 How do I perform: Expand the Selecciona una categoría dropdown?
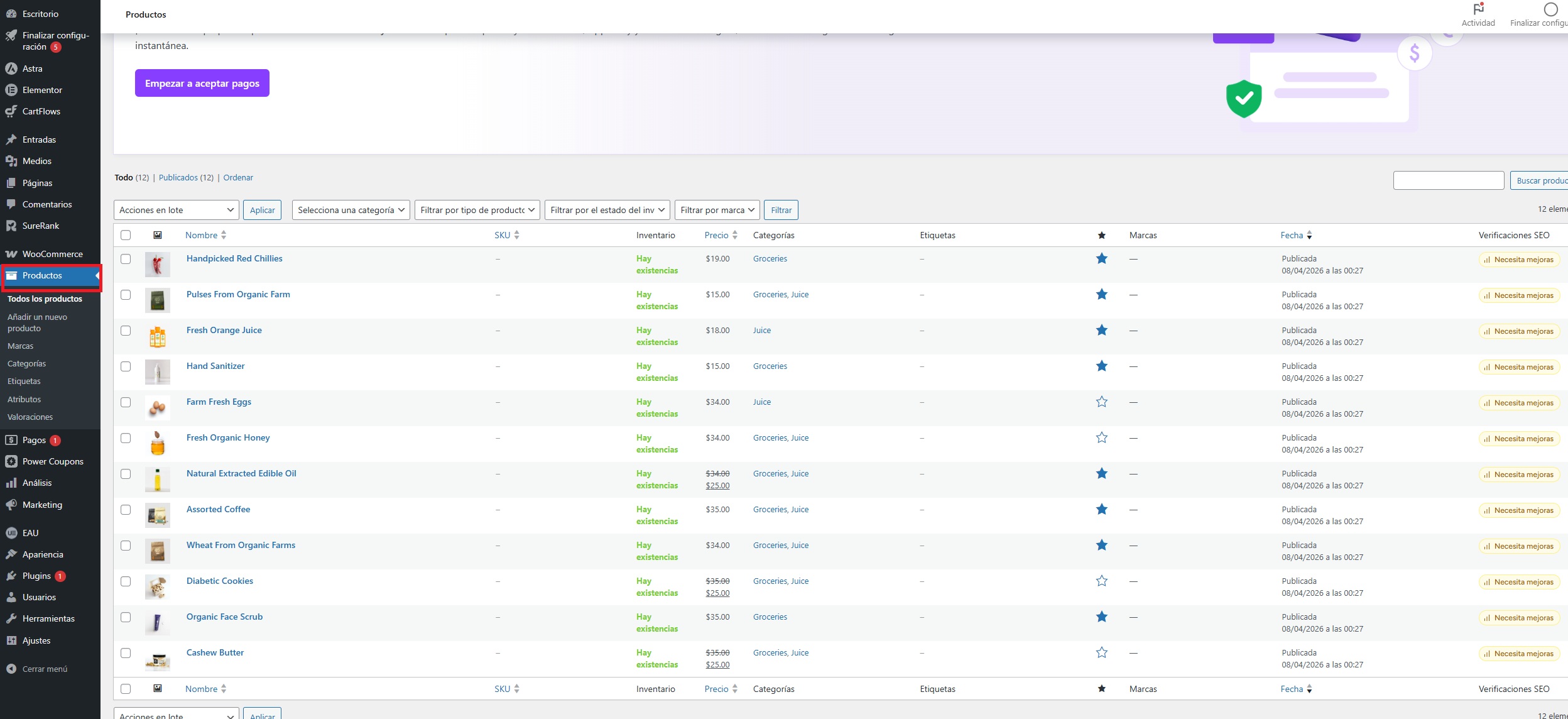pyautogui.click(x=351, y=210)
